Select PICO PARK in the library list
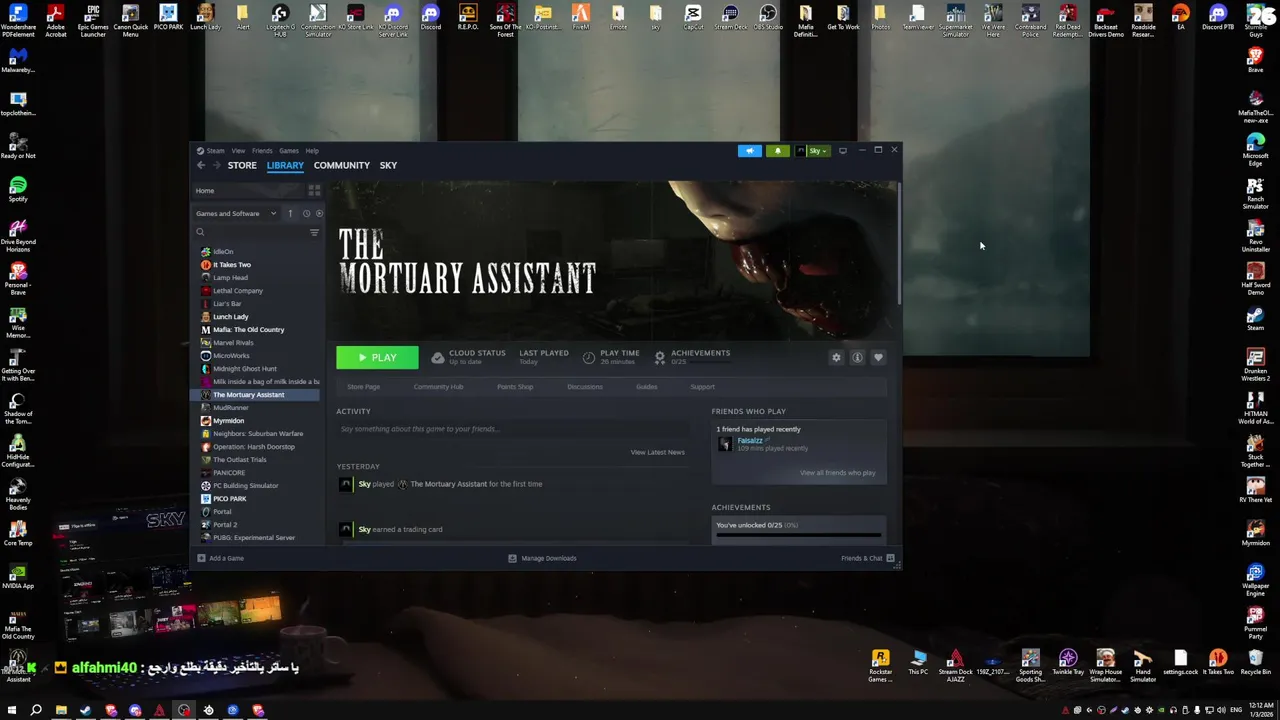 tap(229, 499)
